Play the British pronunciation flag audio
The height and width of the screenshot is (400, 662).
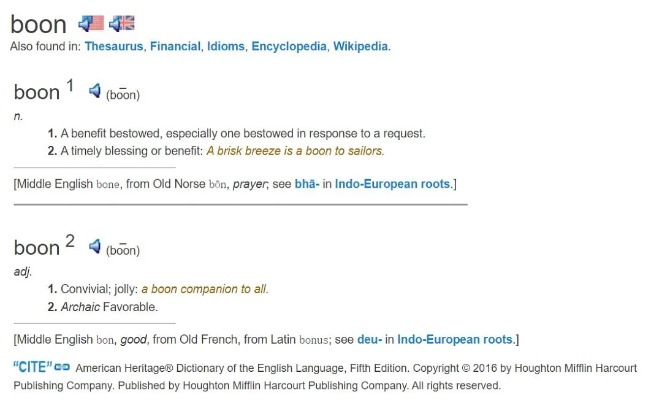122,23
